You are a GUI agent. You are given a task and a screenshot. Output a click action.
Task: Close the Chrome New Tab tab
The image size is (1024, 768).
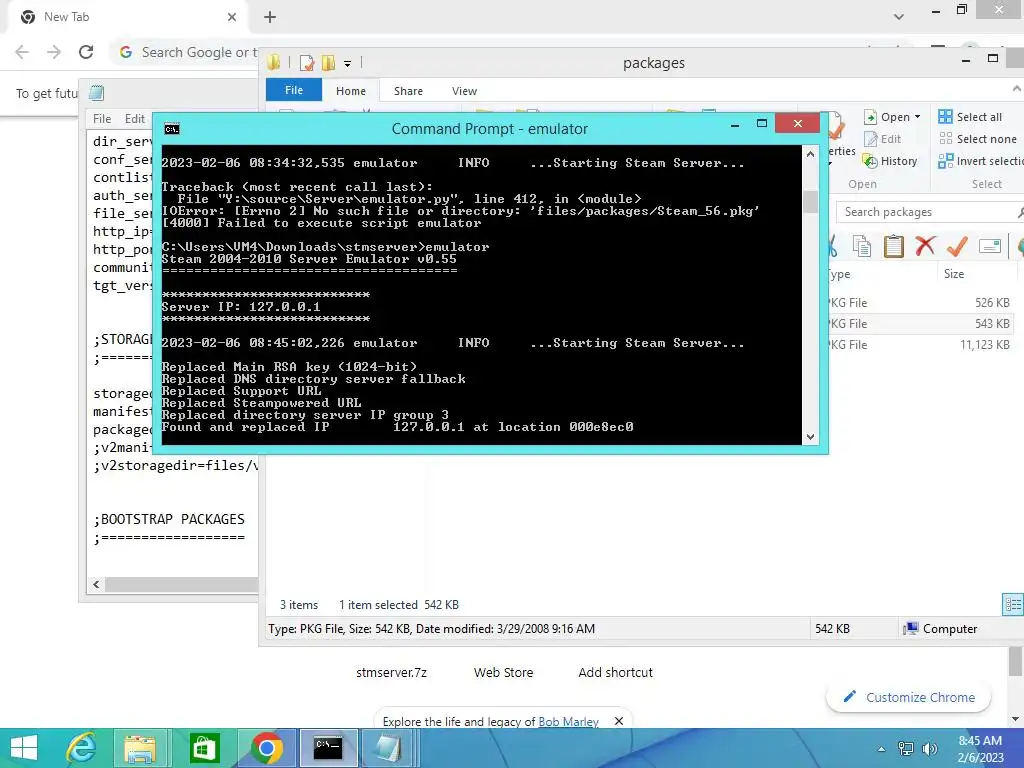coord(231,17)
